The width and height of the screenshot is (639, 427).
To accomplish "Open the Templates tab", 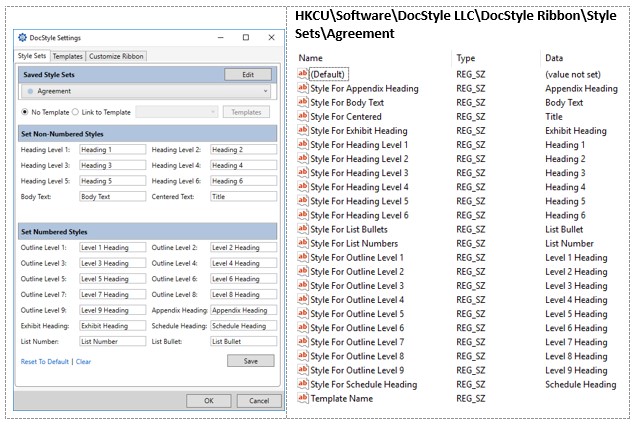I will pos(68,56).
